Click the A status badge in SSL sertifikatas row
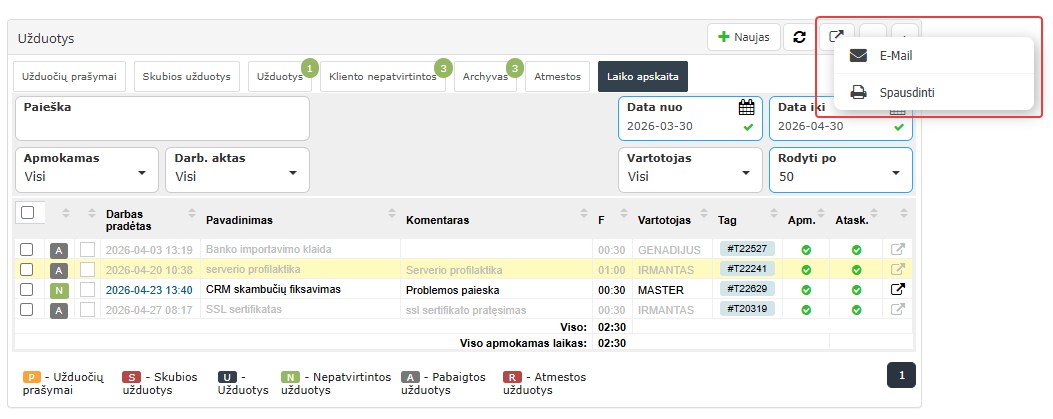 click(x=59, y=310)
